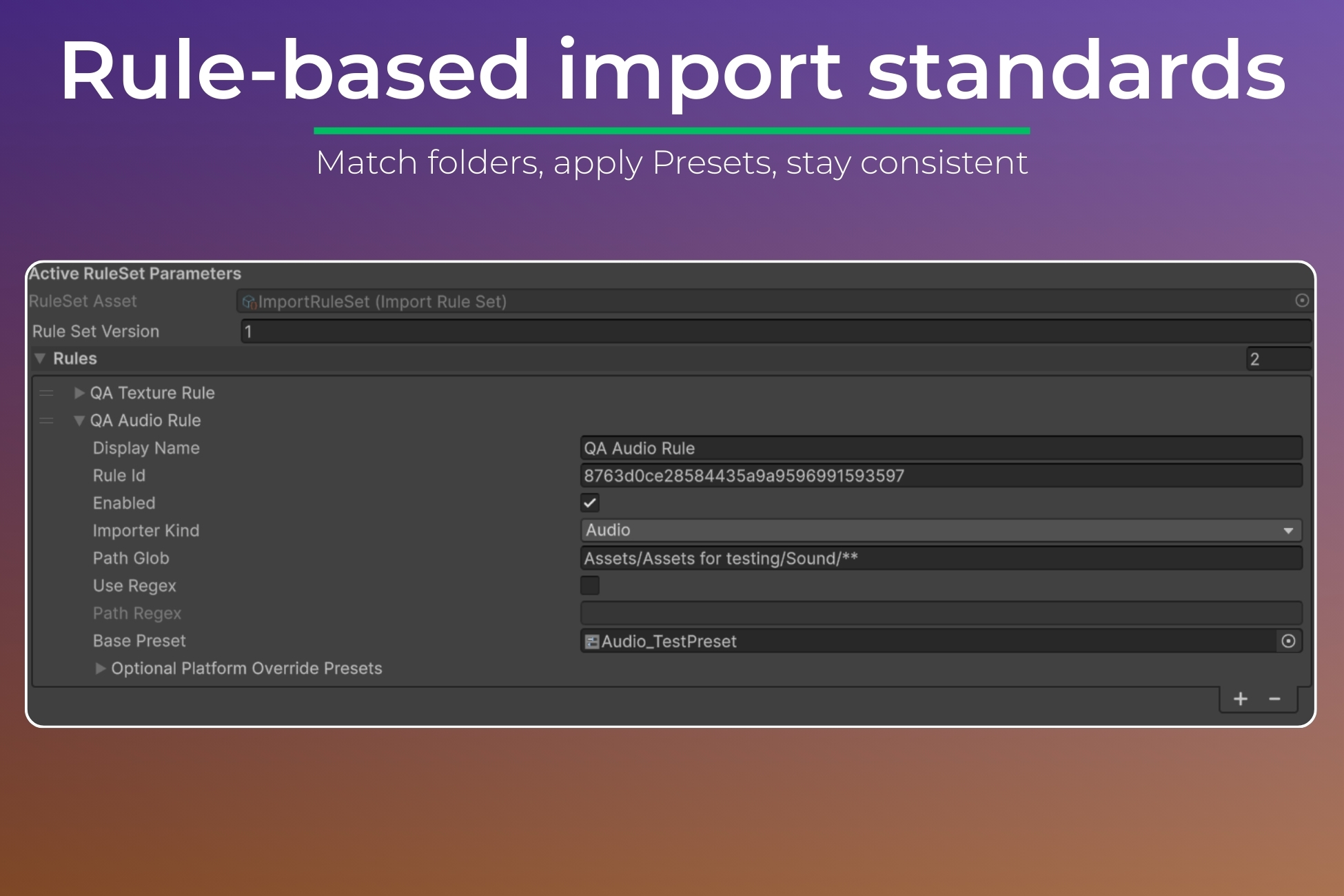
Task: Uncheck the Enabled checkbox
Action: 590,502
